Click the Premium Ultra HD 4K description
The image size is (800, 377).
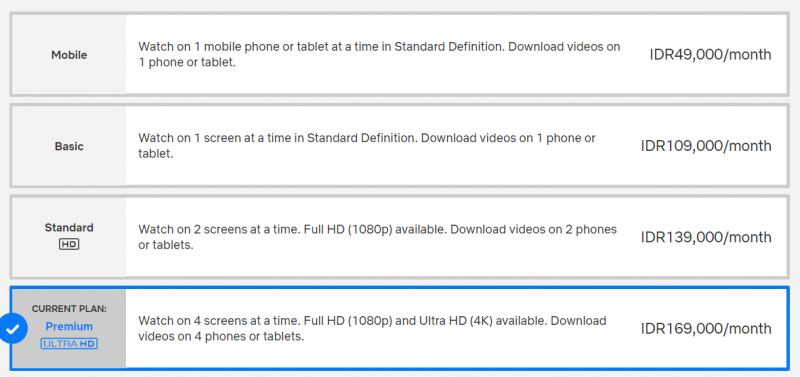[372, 329]
